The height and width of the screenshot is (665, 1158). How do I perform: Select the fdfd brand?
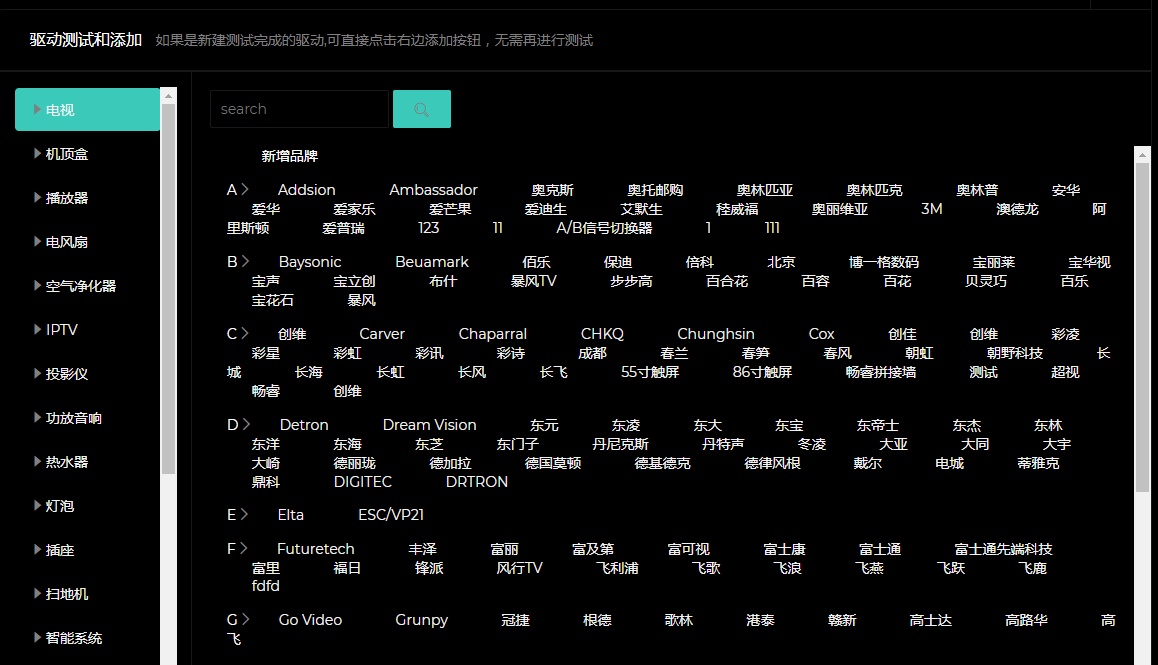266,585
